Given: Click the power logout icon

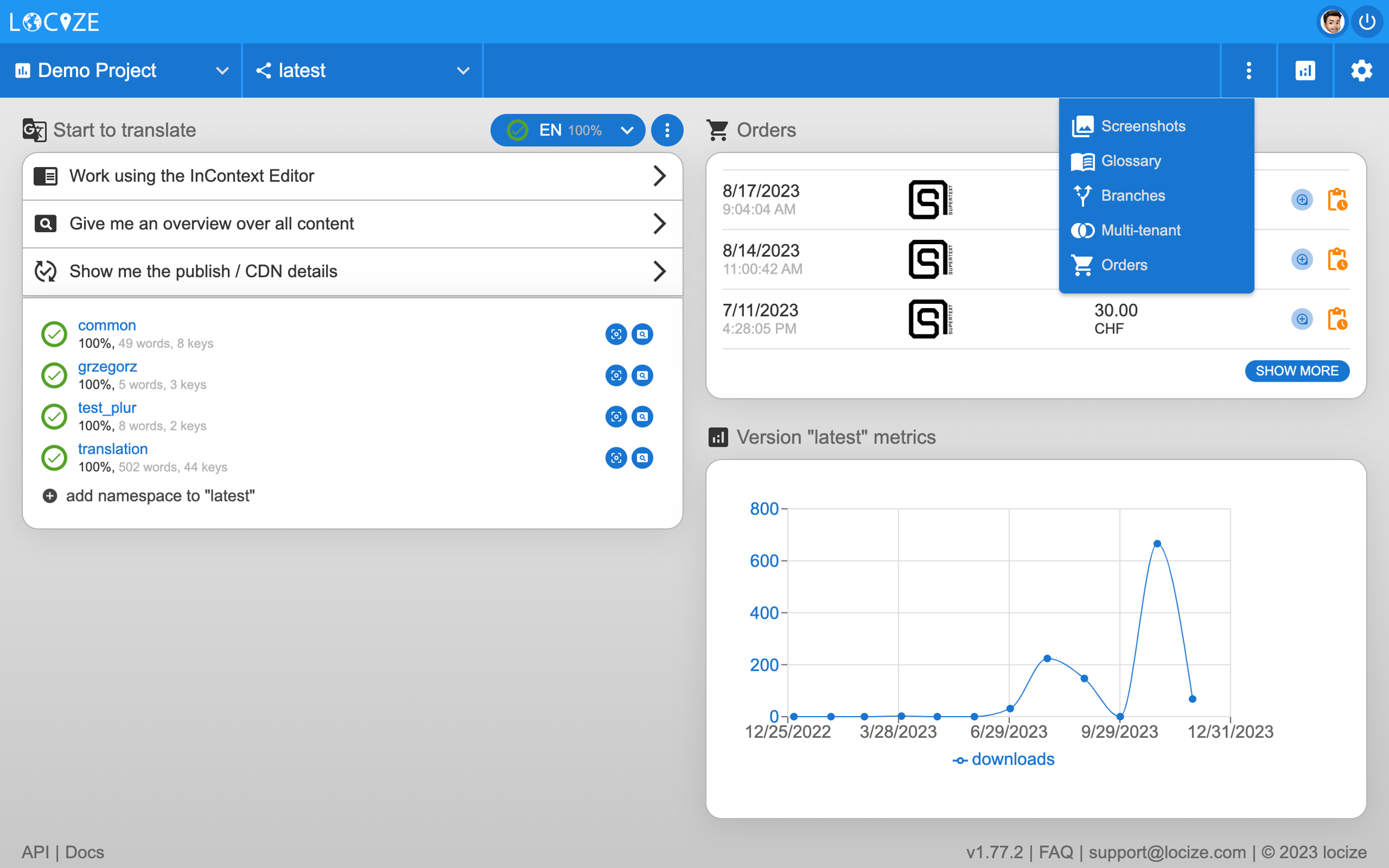Looking at the screenshot, I should click(x=1367, y=22).
